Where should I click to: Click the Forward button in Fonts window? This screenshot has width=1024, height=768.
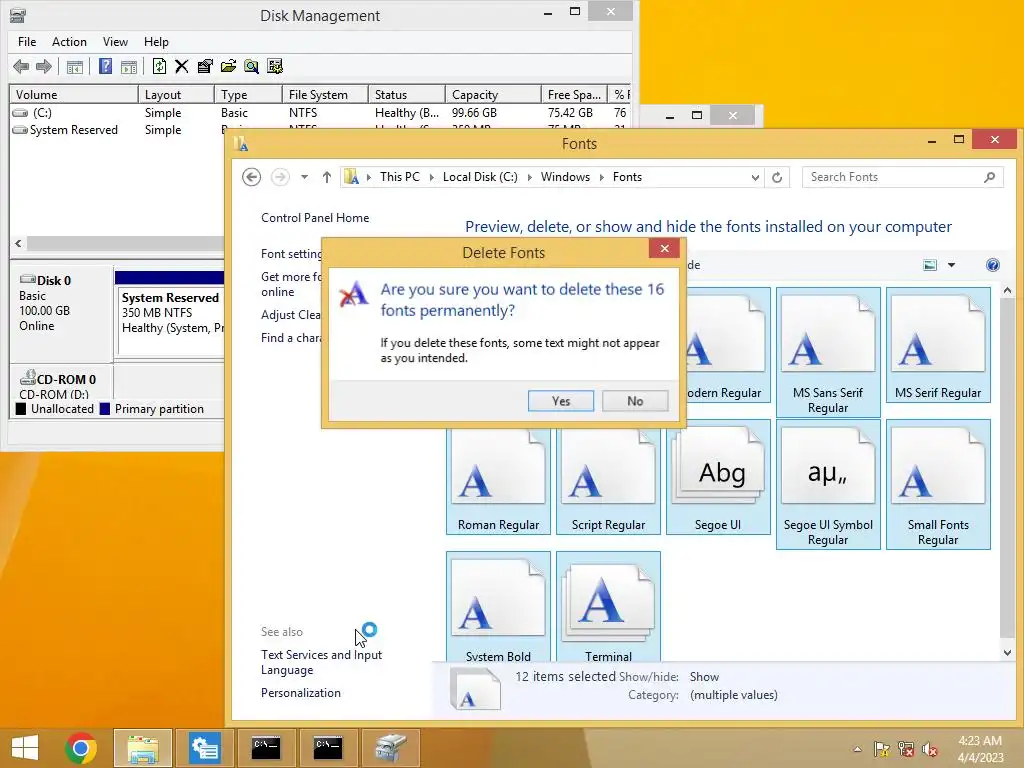[x=280, y=177]
